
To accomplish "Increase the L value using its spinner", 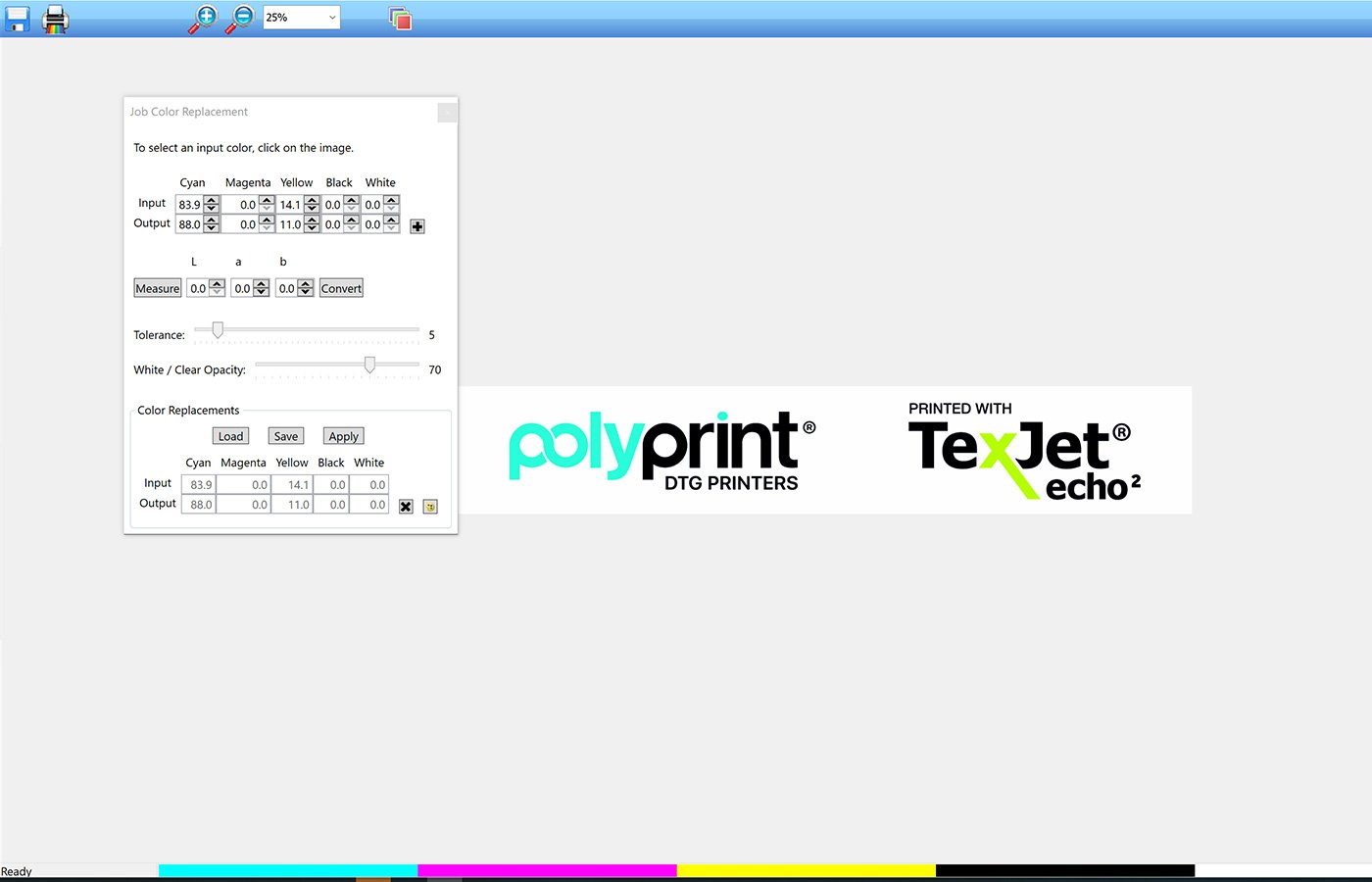I will click(x=216, y=283).
